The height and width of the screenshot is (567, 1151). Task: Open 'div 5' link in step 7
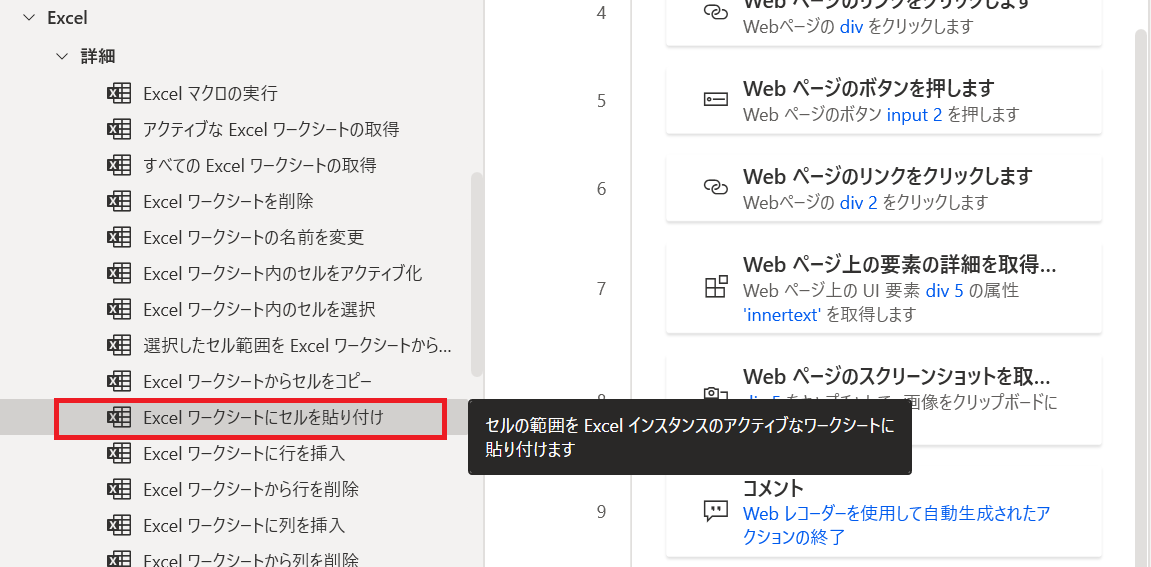click(x=944, y=291)
